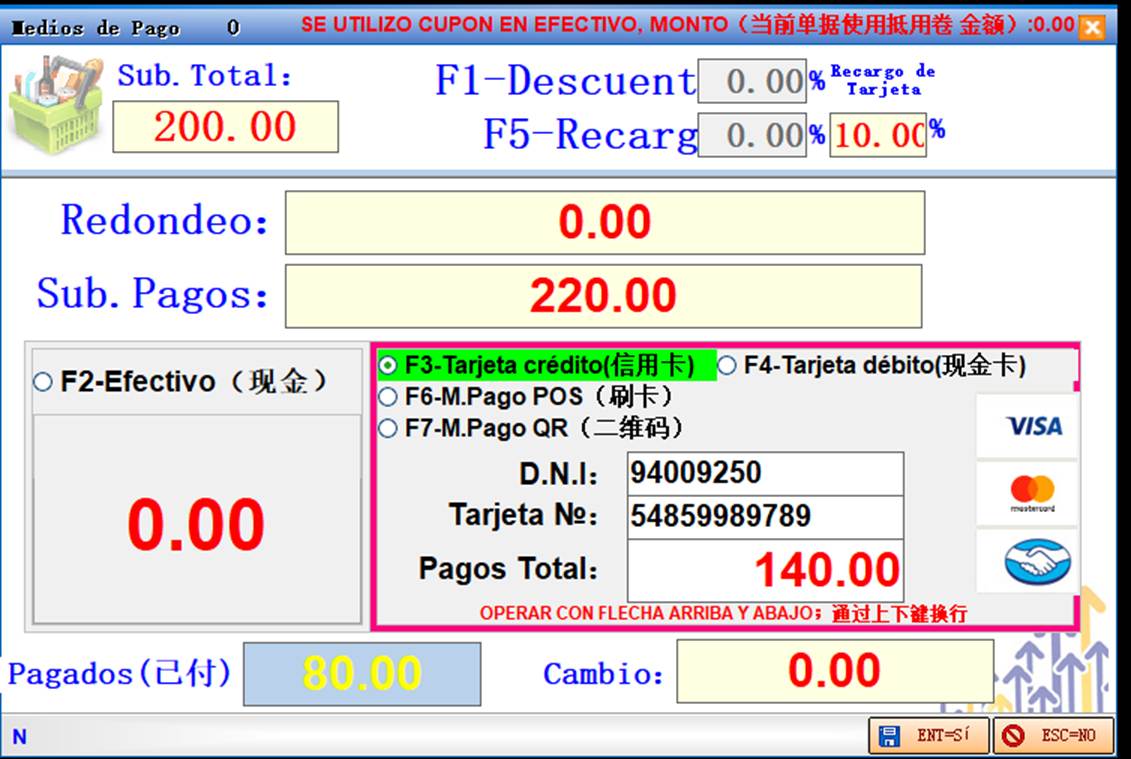Viewport: 1131px width, 759px height.
Task: Close the payment window with orange X
Action: point(1091,27)
